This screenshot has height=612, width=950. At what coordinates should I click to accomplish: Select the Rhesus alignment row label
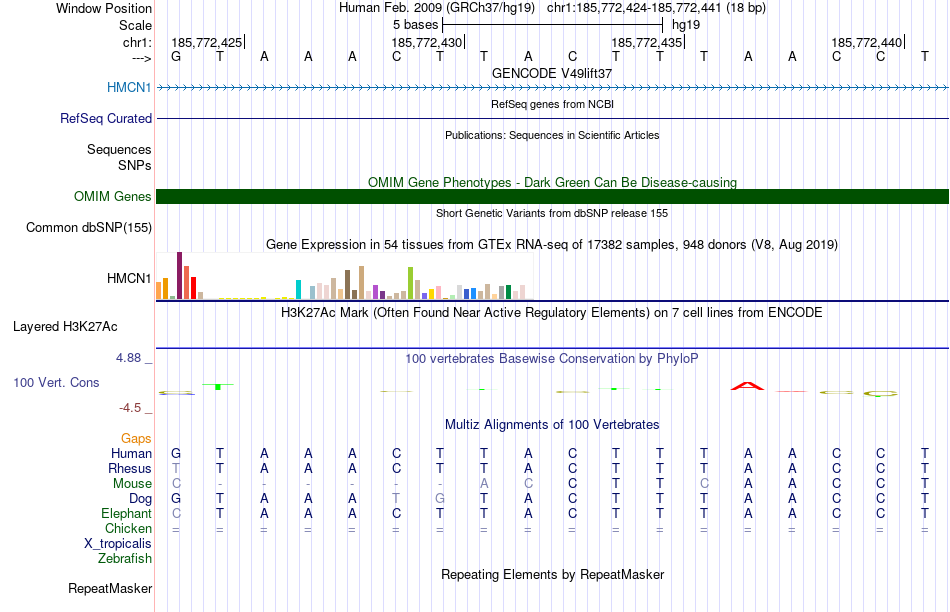pos(130,468)
